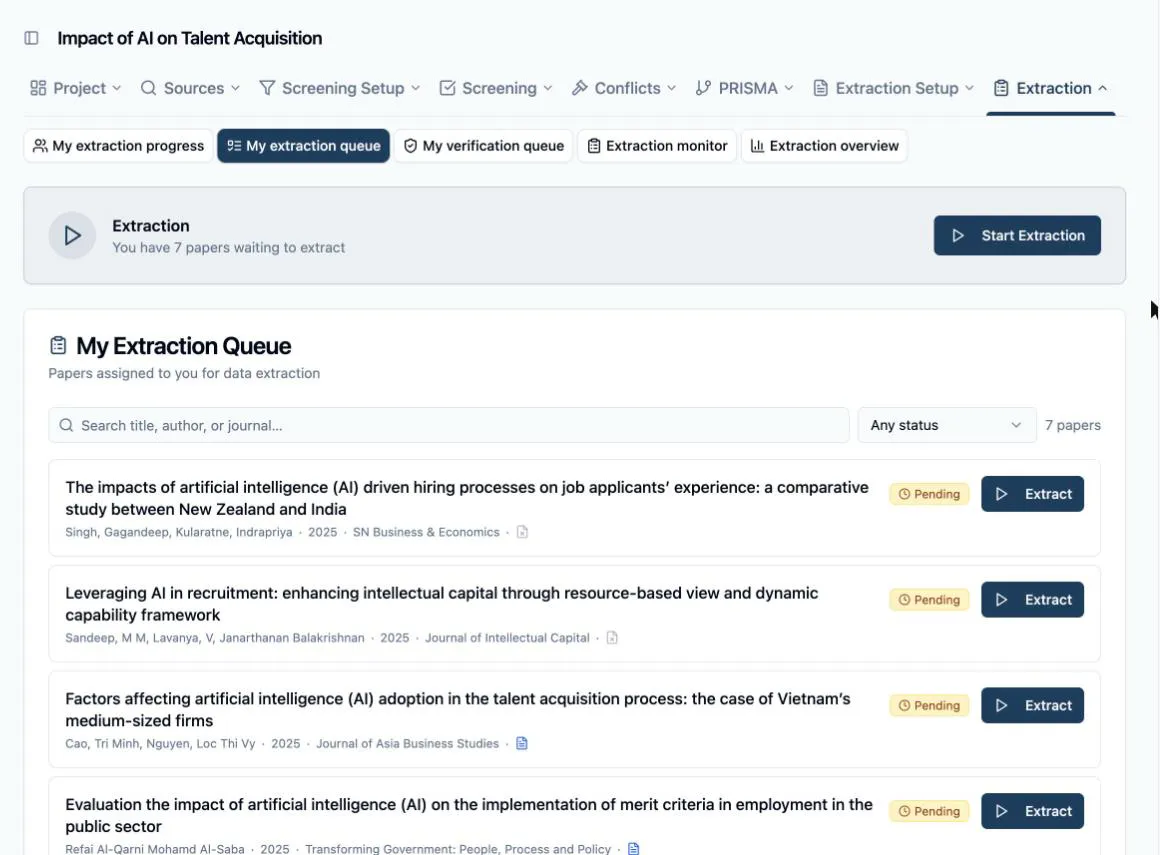Click the PRISMA branch icon
This screenshot has height=855, width=1160.
[703, 88]
